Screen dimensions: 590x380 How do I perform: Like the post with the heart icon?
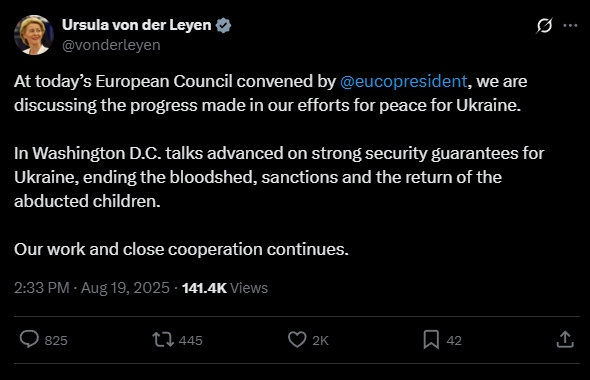coord(297,339)
